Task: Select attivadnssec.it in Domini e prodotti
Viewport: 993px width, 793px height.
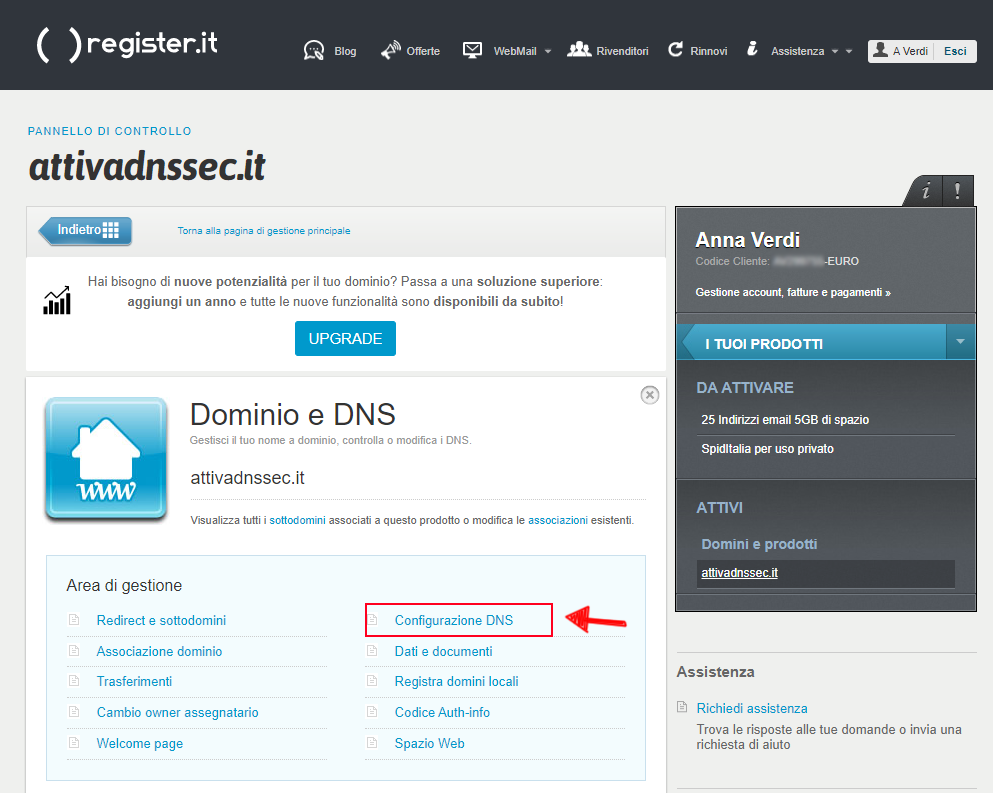Action: click(740, 573)
